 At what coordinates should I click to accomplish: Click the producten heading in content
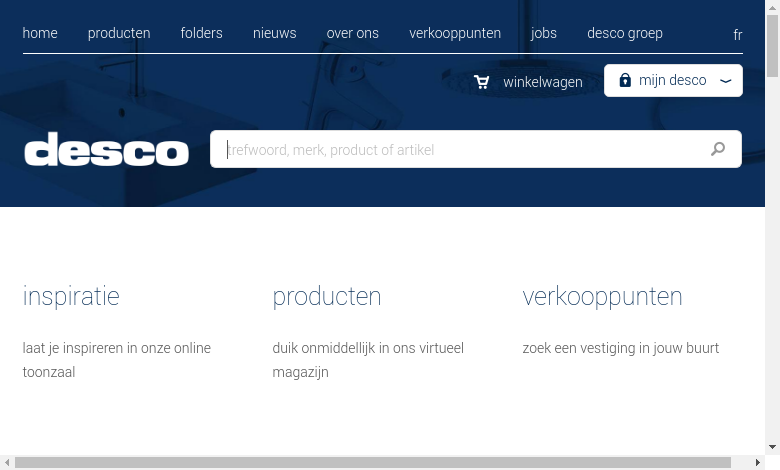(327, 296)
